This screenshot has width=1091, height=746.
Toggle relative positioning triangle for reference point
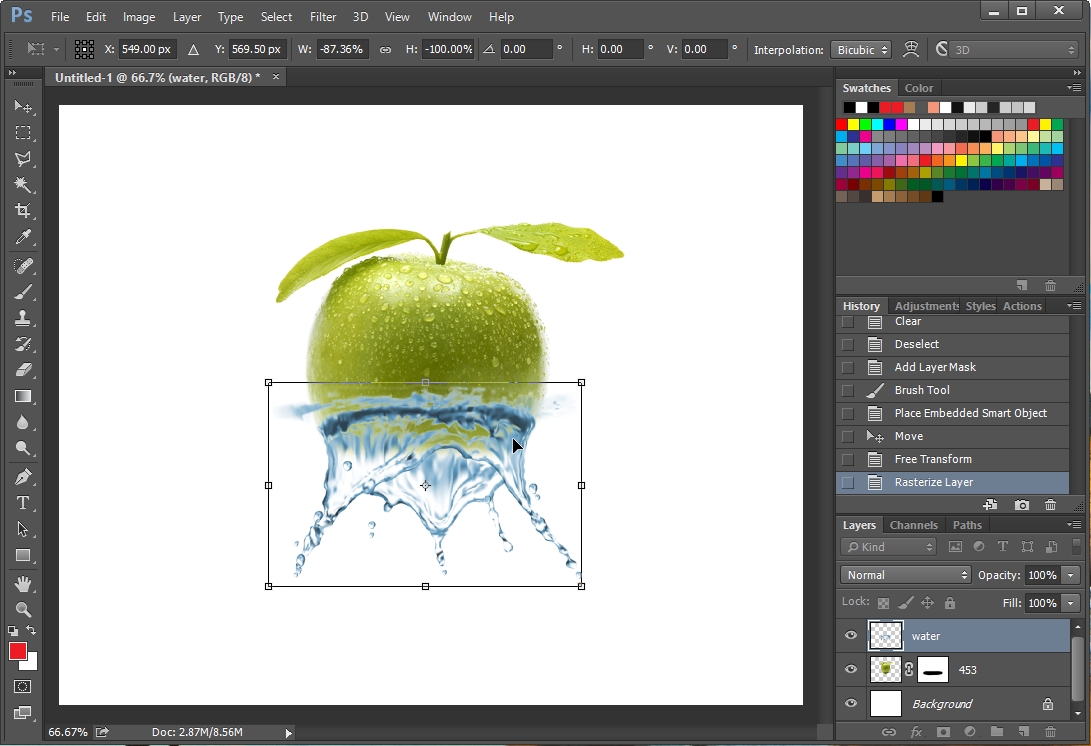click(193, 49)
